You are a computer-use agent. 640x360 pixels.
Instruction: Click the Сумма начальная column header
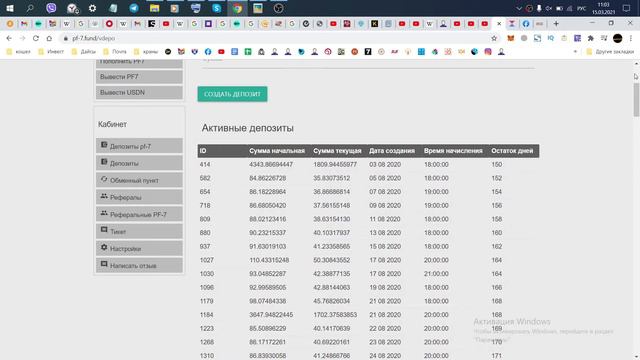(277, 151)
